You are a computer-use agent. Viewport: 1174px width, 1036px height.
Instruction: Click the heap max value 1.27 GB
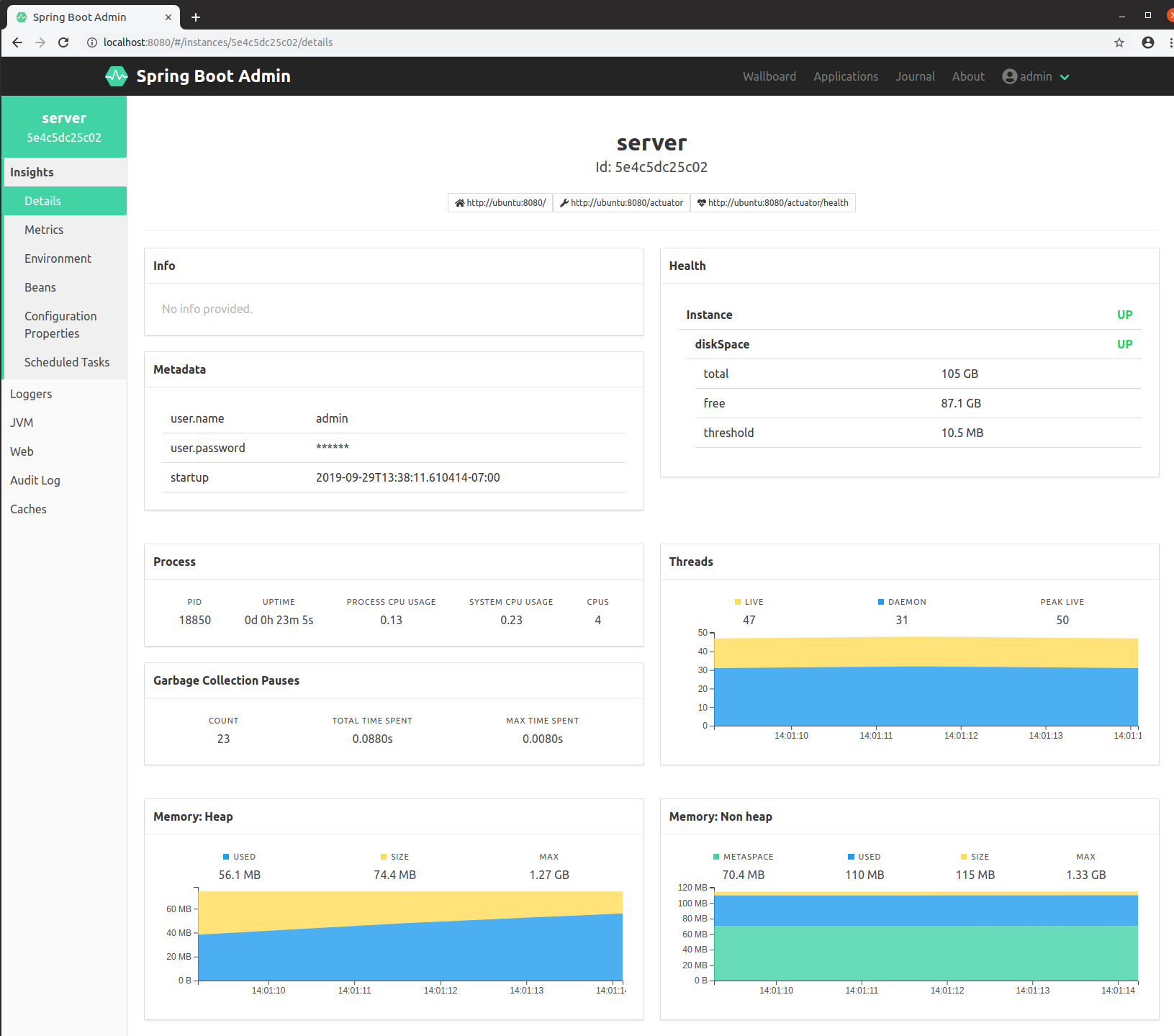pyautogui.click(x=549, y=875)
